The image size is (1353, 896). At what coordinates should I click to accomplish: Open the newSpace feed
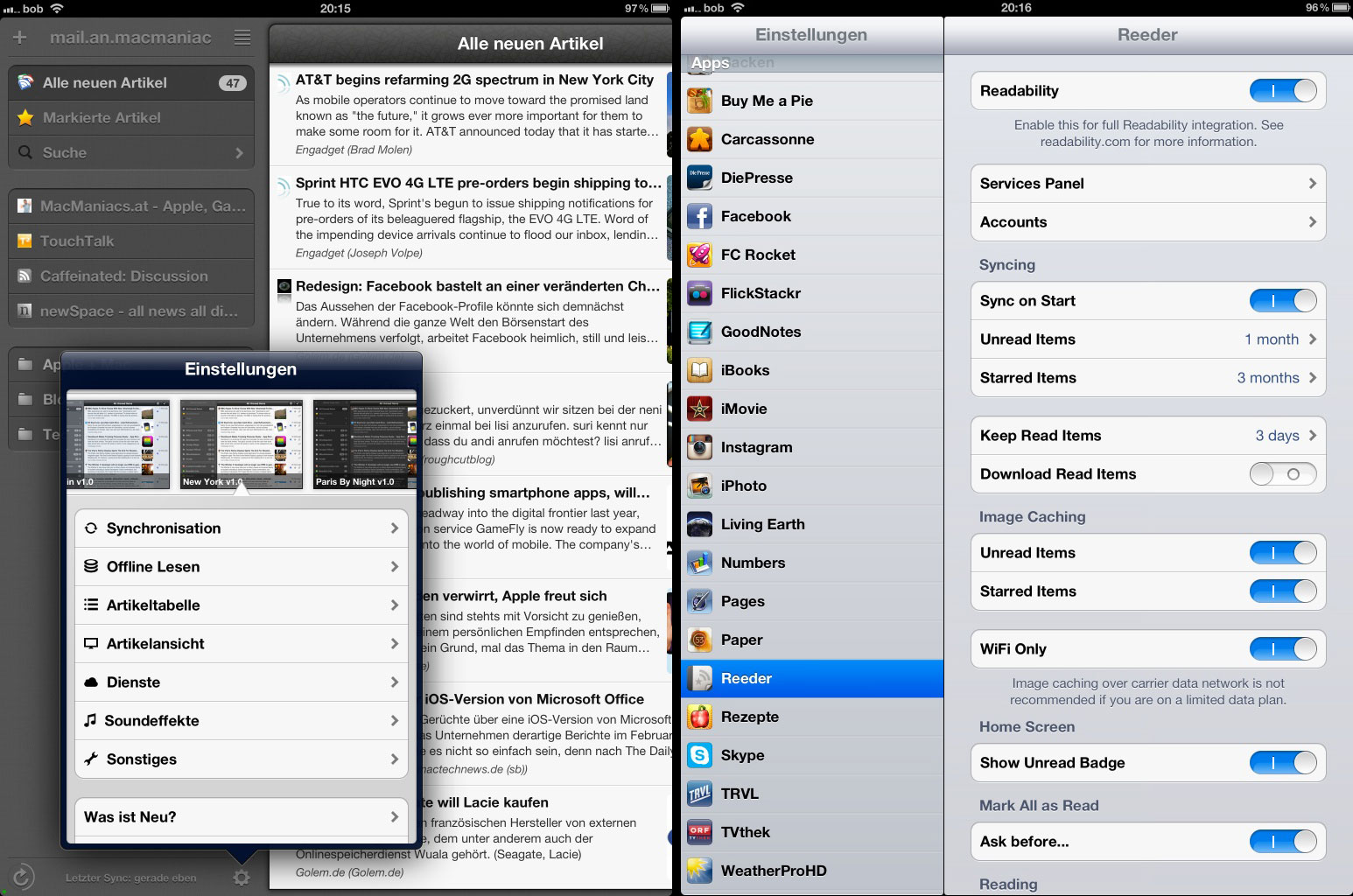[131, 311]
